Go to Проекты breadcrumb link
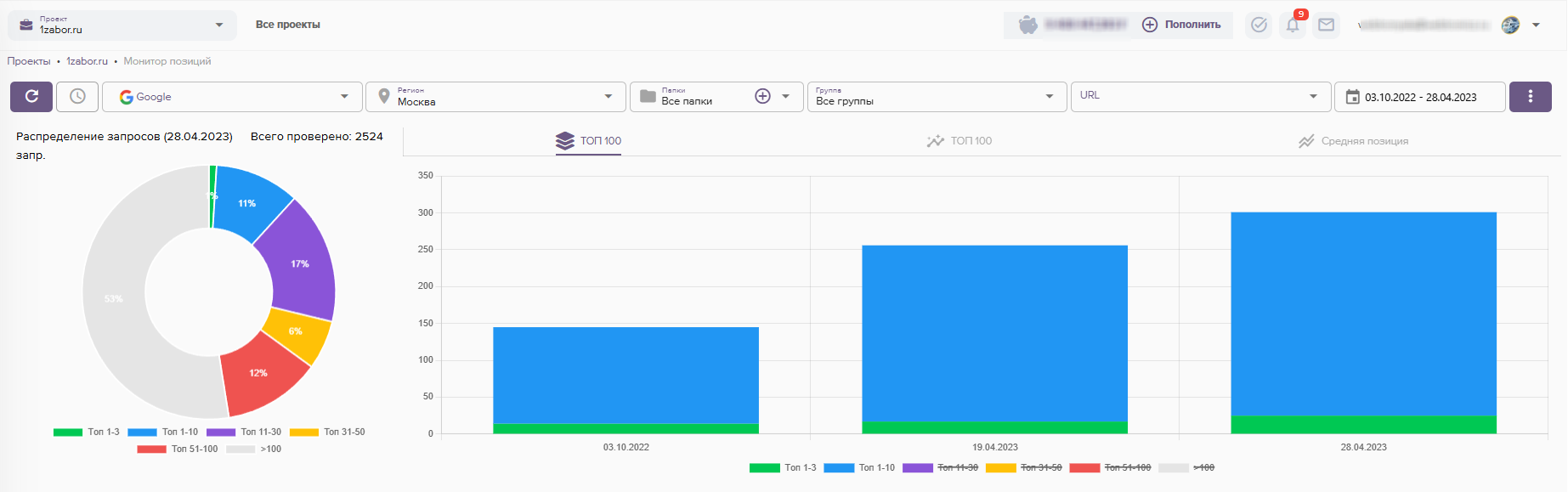Image resolution: width=1568 pixels, height=492 pixels. (29, 61)
